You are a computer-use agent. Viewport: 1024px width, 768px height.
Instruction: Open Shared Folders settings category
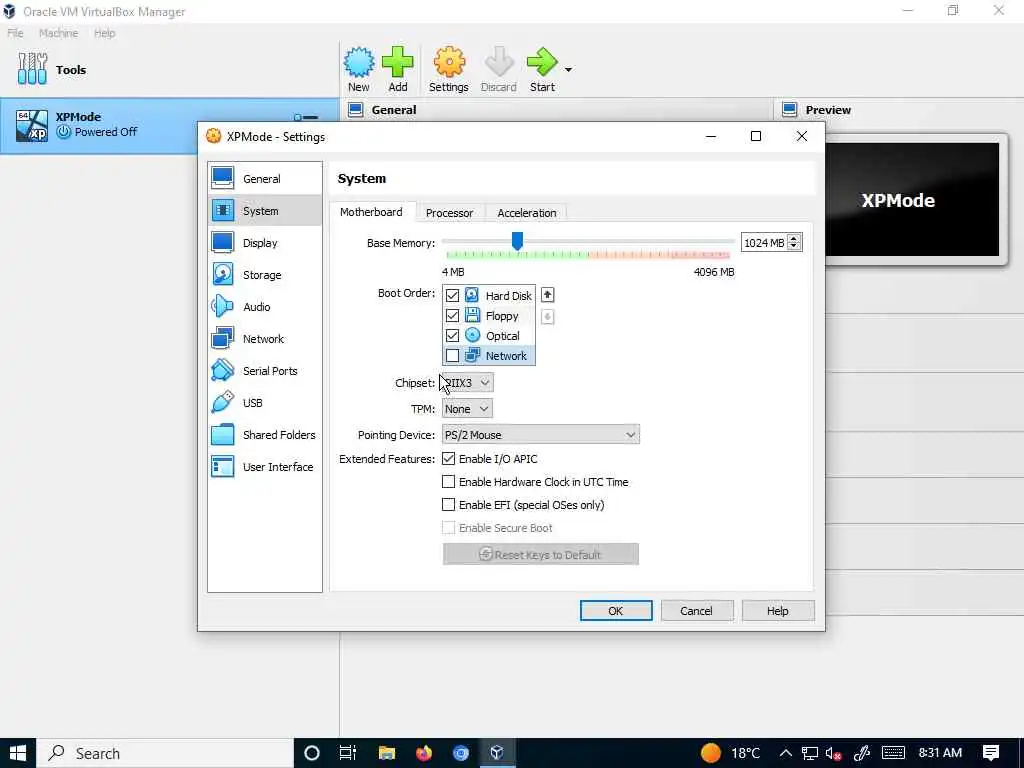[264, 434]
